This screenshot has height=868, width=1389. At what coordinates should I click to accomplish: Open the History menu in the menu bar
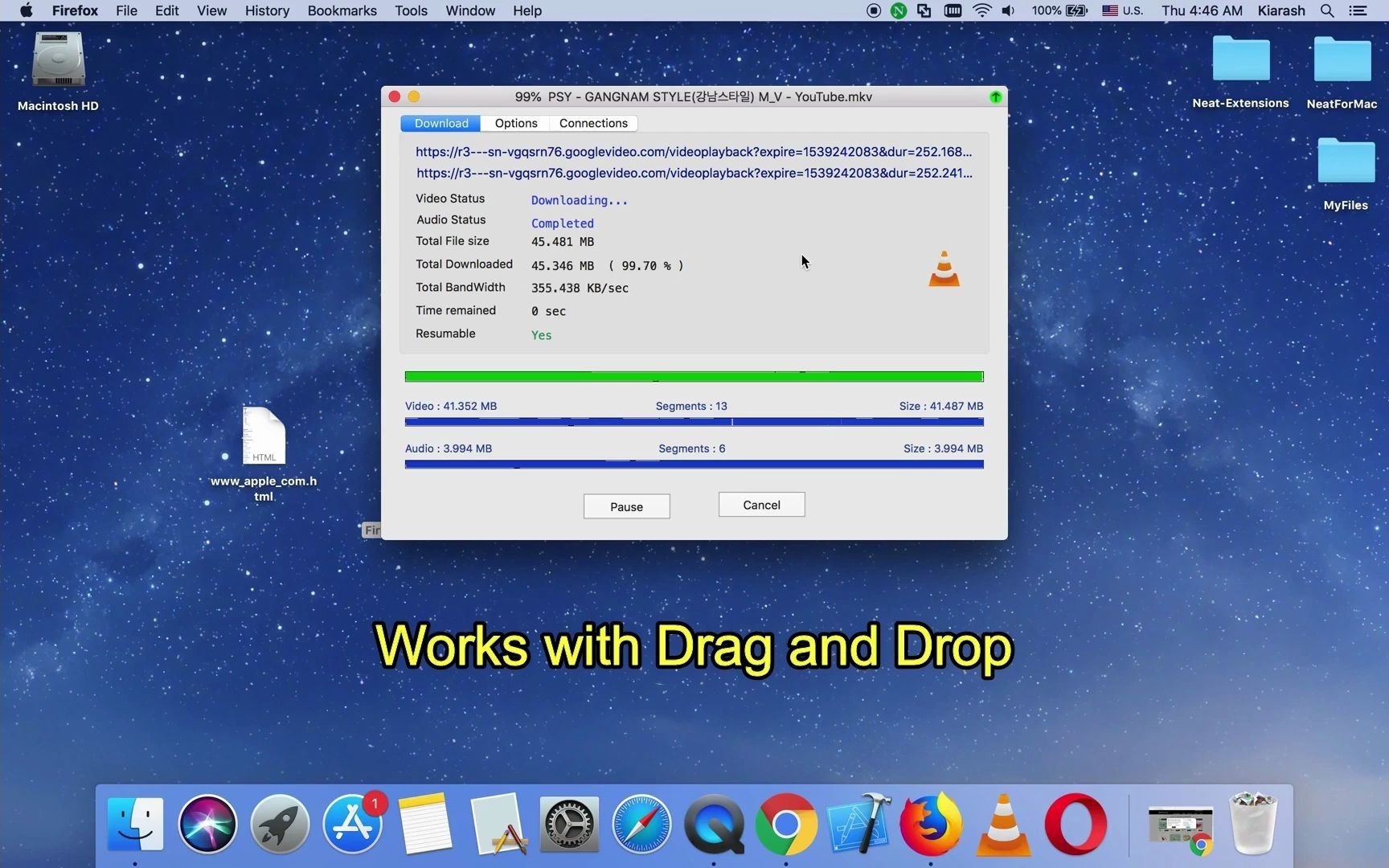[x=266, y=10]
